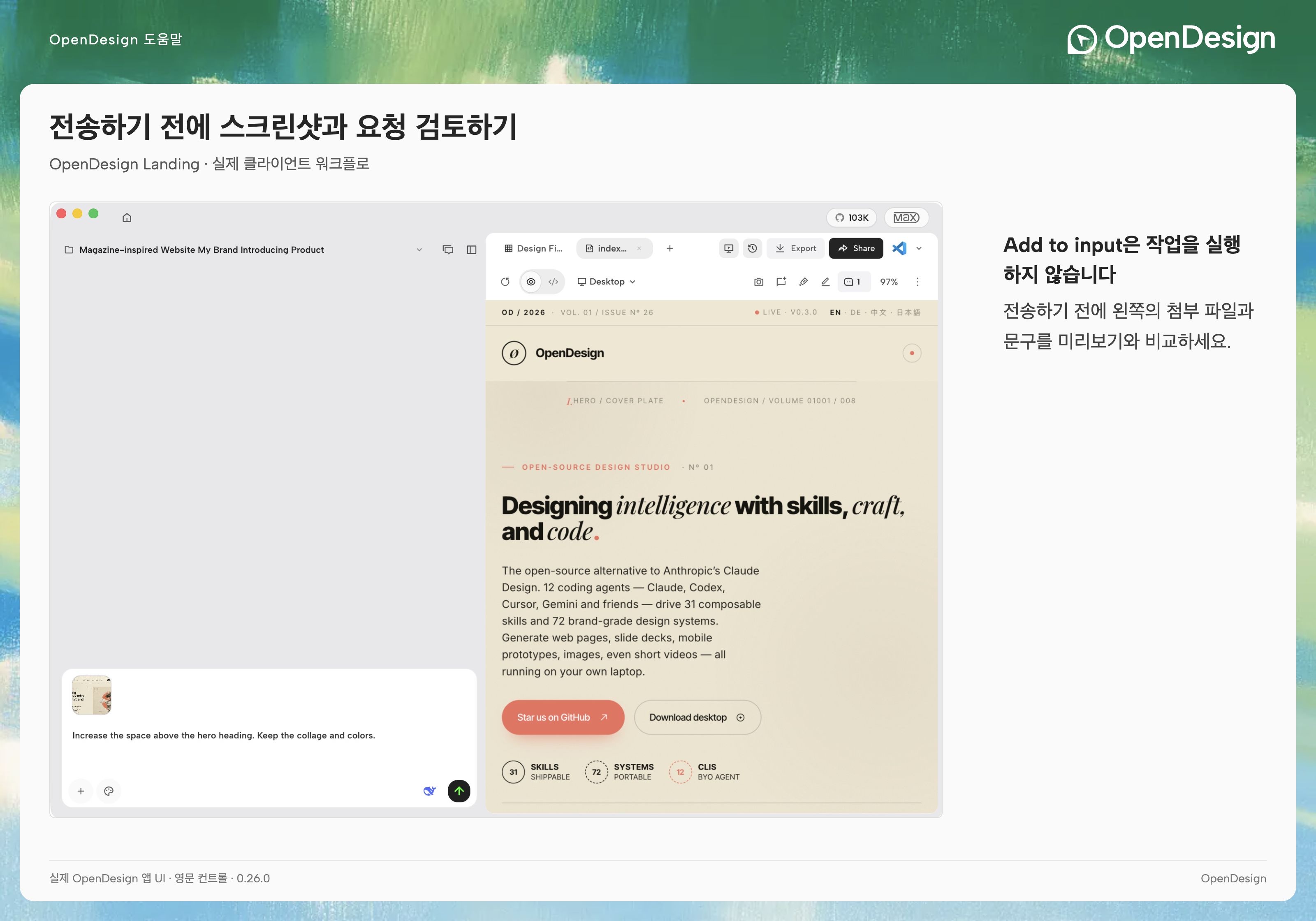Click the MAX badge in the title bar
This screenshot has width=1316, height=921.
point(906,217)
